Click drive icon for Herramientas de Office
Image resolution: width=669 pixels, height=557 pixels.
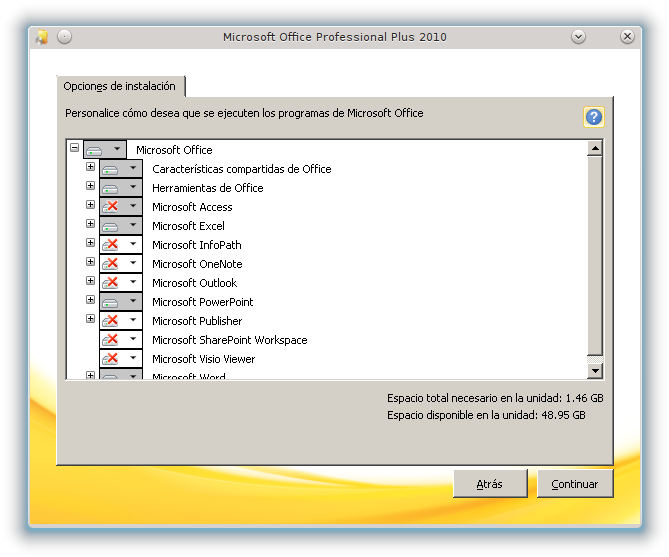click(111, 188)
